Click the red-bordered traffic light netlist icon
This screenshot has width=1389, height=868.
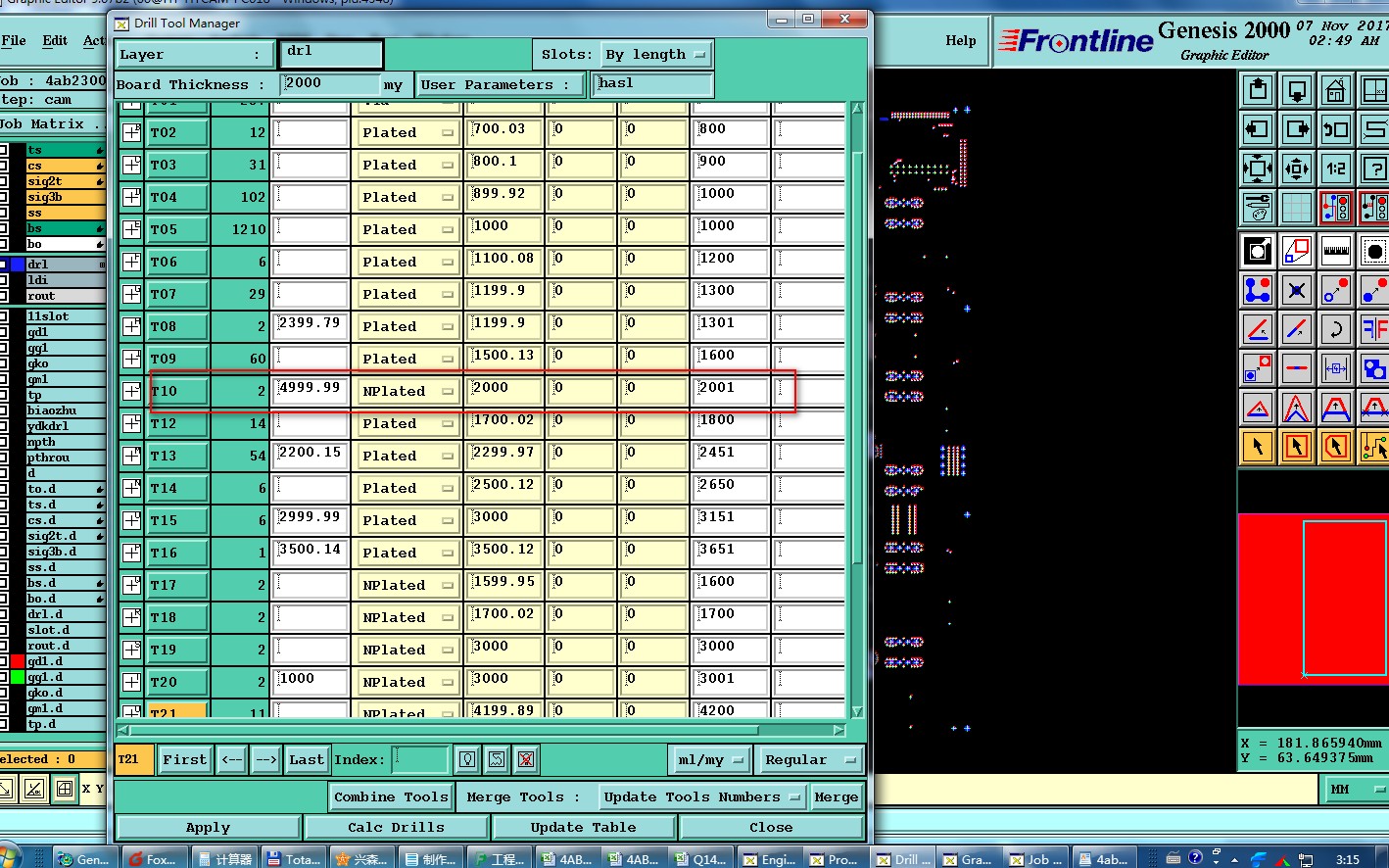(x=1335, y=207)
